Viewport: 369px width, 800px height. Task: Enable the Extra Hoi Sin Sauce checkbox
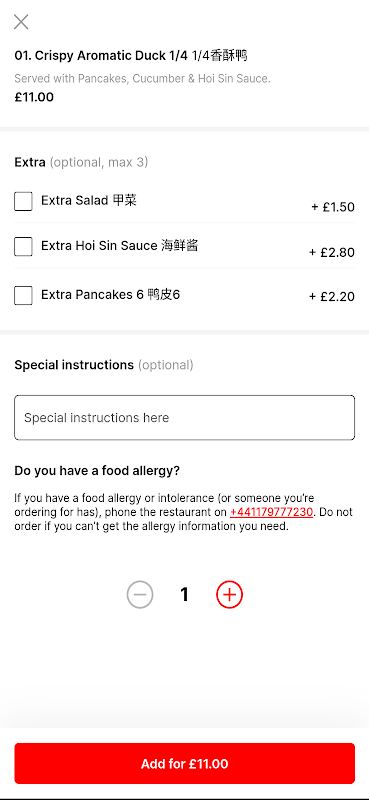[x=23, y=246]
